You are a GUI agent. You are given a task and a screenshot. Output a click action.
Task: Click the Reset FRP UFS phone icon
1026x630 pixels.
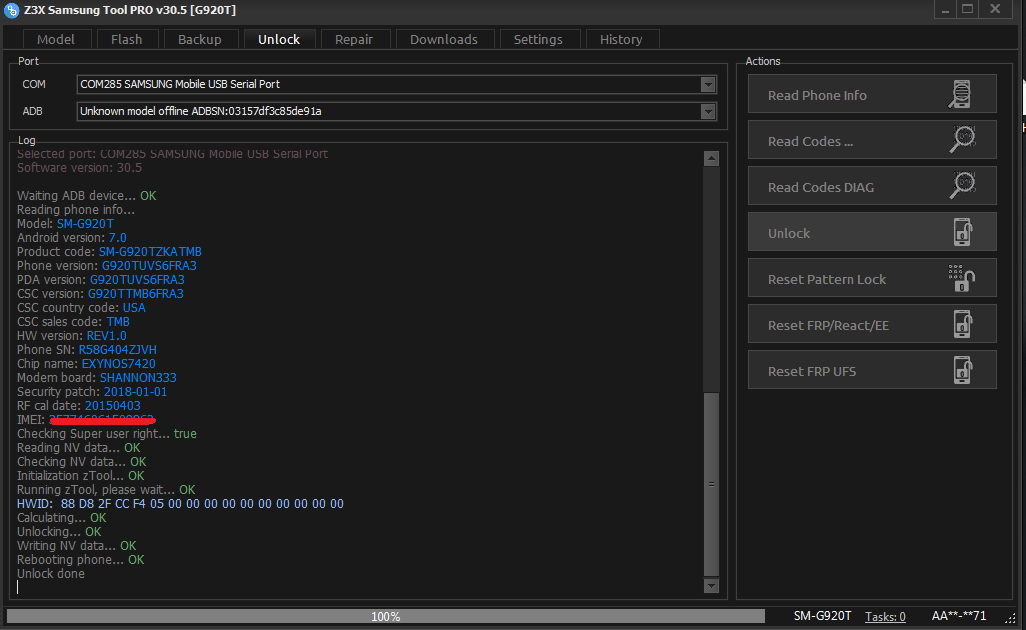click(x=963, y=370)
